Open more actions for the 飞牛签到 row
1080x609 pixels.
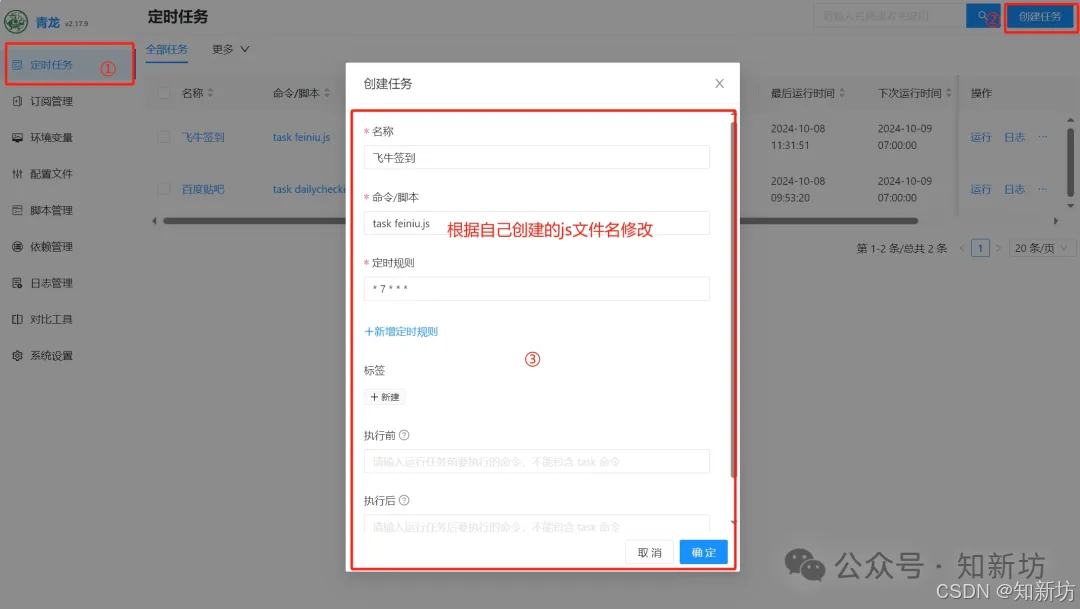click(x=1043, y=137)
